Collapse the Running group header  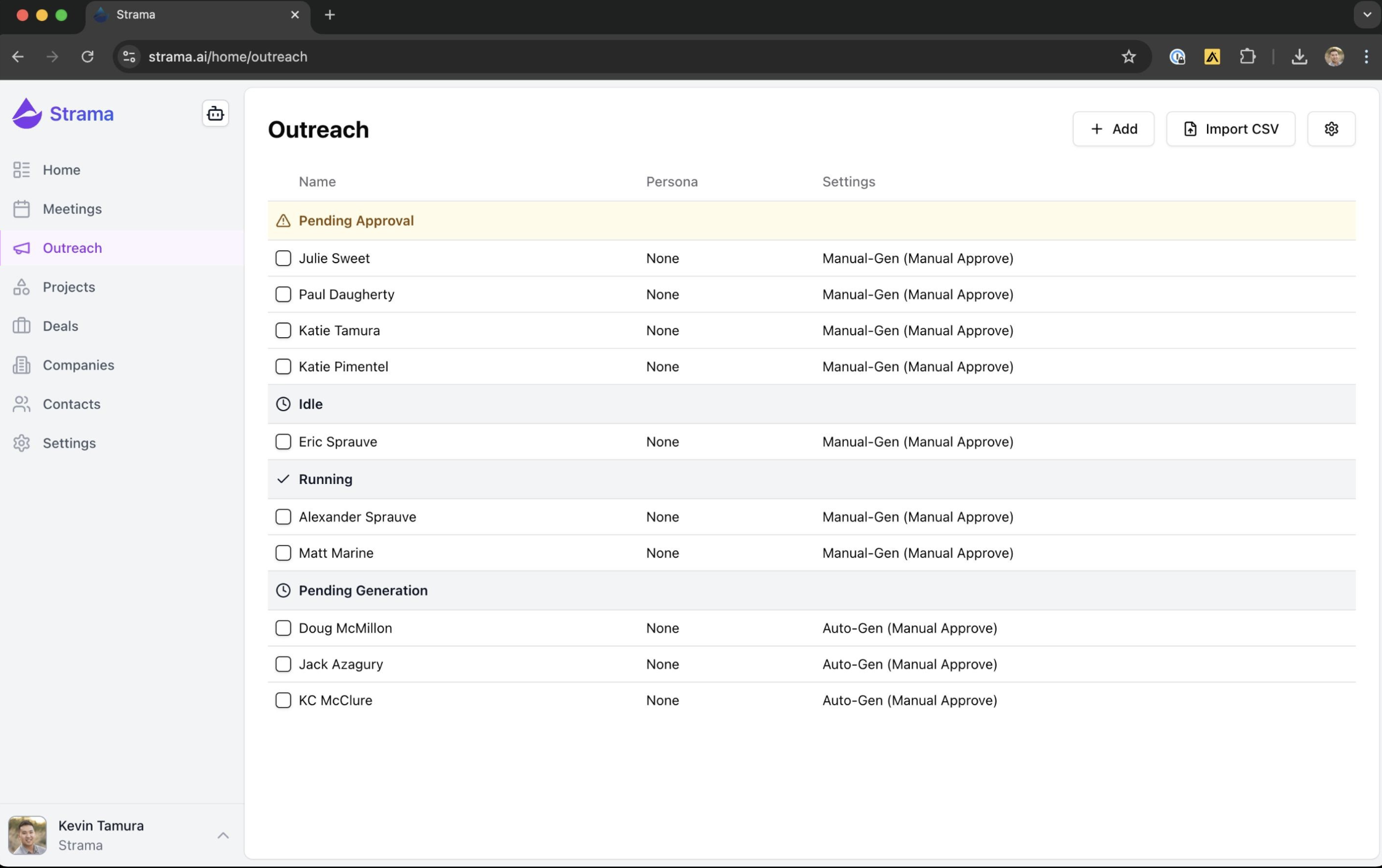point(325,479)
